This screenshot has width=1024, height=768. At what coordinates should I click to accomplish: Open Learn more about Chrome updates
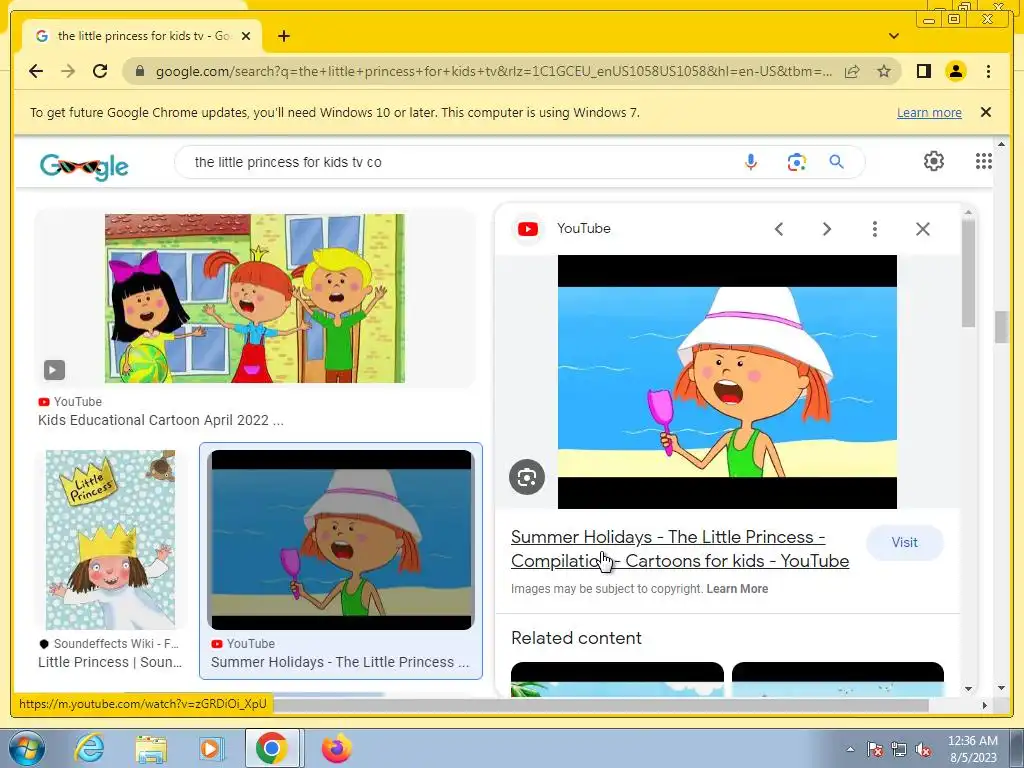929,112
